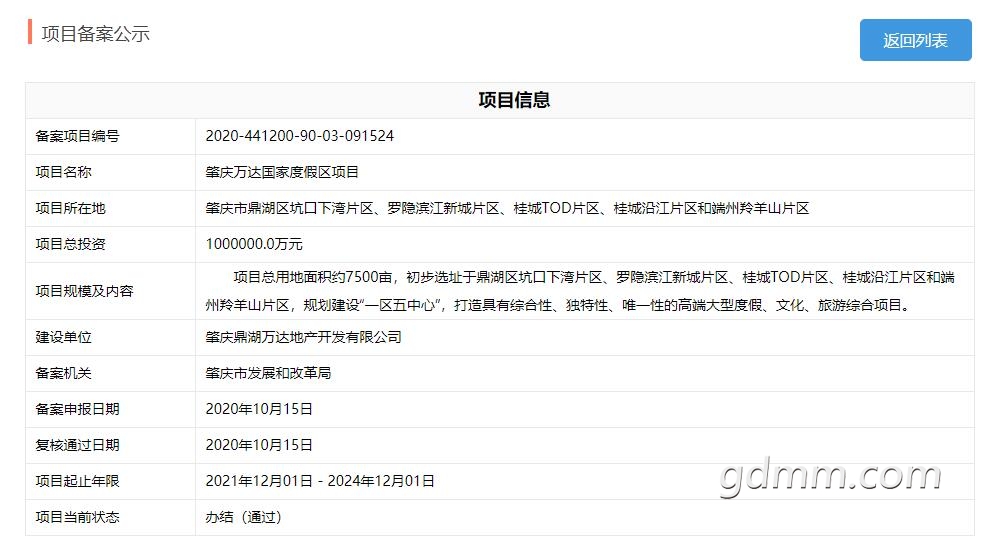Select the 备案项目编号 label cell

[x=110, y=136]
